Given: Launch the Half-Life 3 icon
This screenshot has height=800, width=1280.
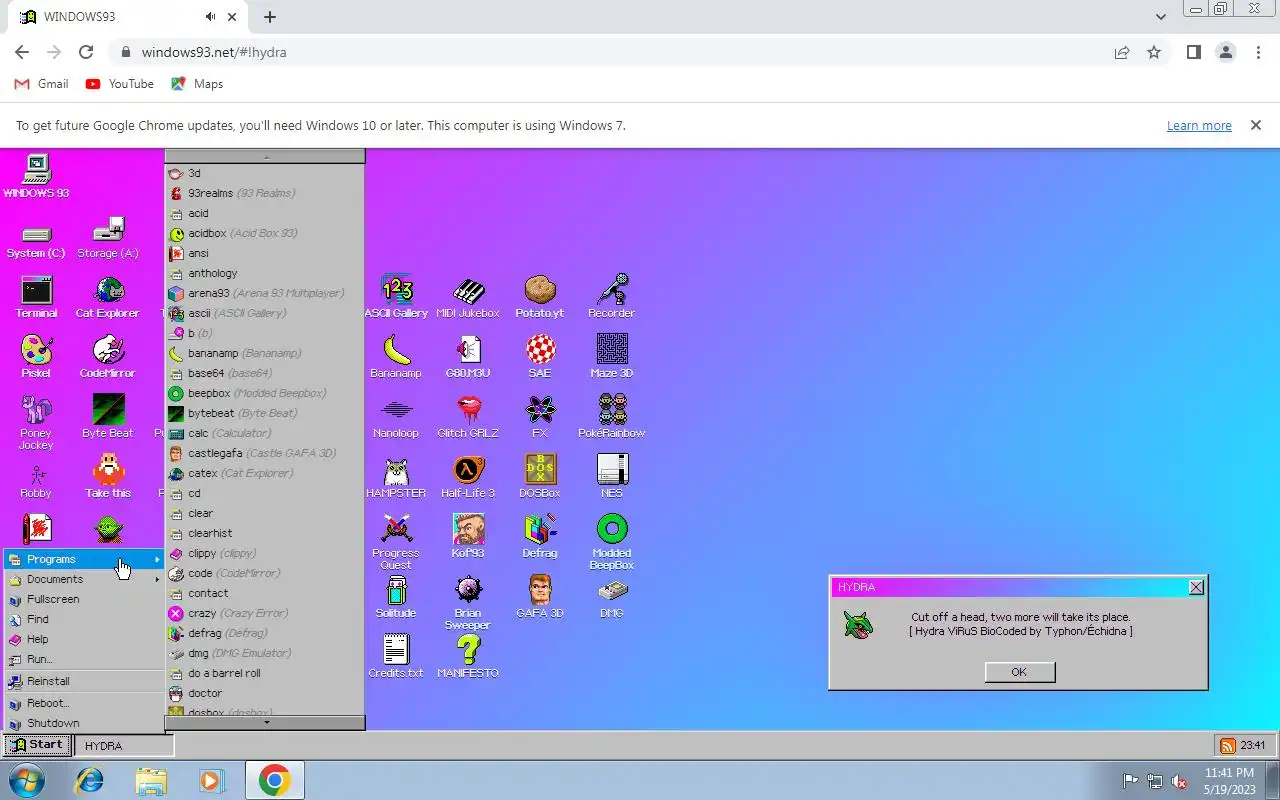Looking at the screenshot, I should coord(468,477).
